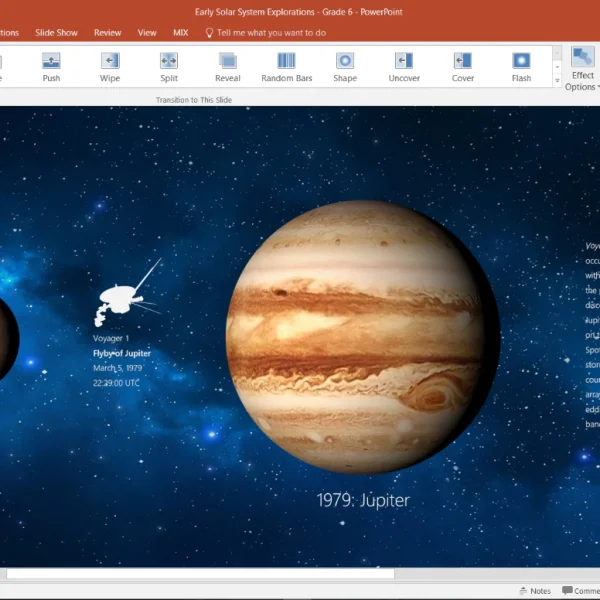The image size is (600, 600).
Task: Select the '22:29:00 UTC' time text
Action: pos(116,383)
